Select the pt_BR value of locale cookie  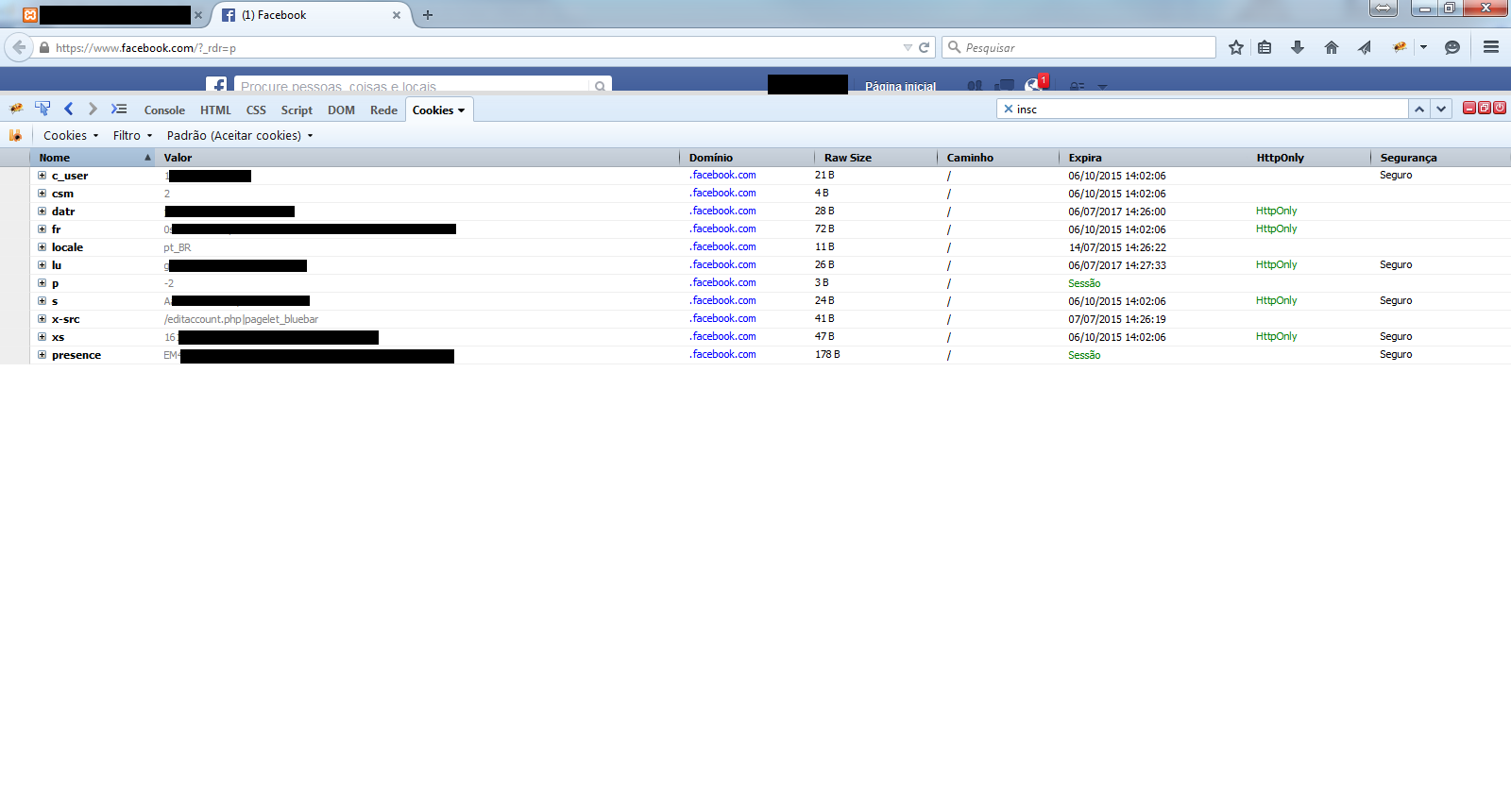tap(177, 247)
